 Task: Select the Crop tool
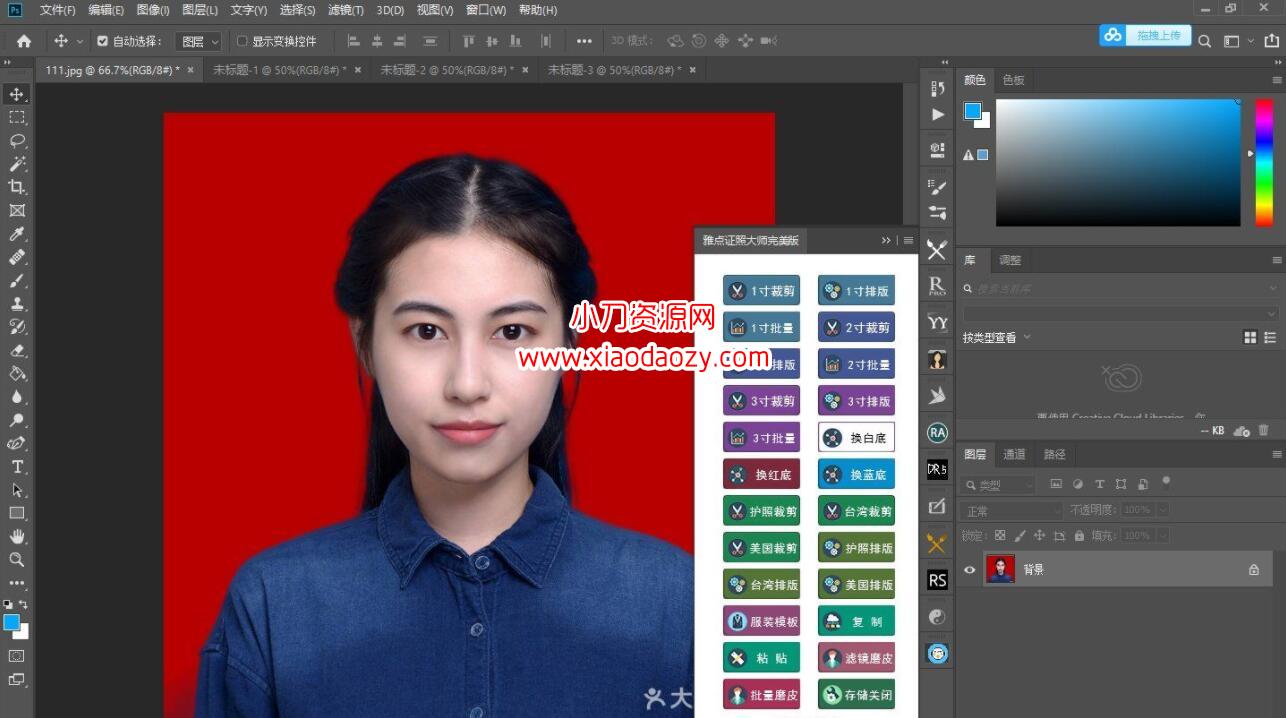[17, 187]
